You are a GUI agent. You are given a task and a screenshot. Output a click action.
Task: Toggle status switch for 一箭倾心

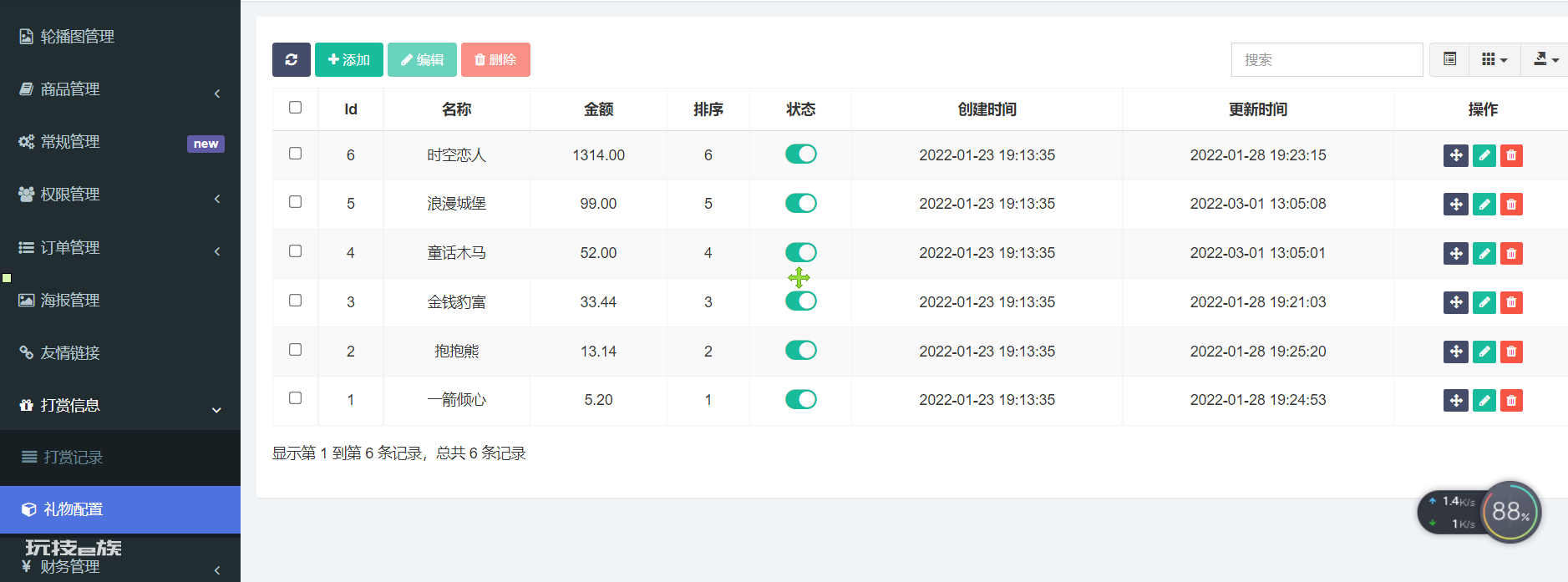pyautogui.click(x=800, y=399)
